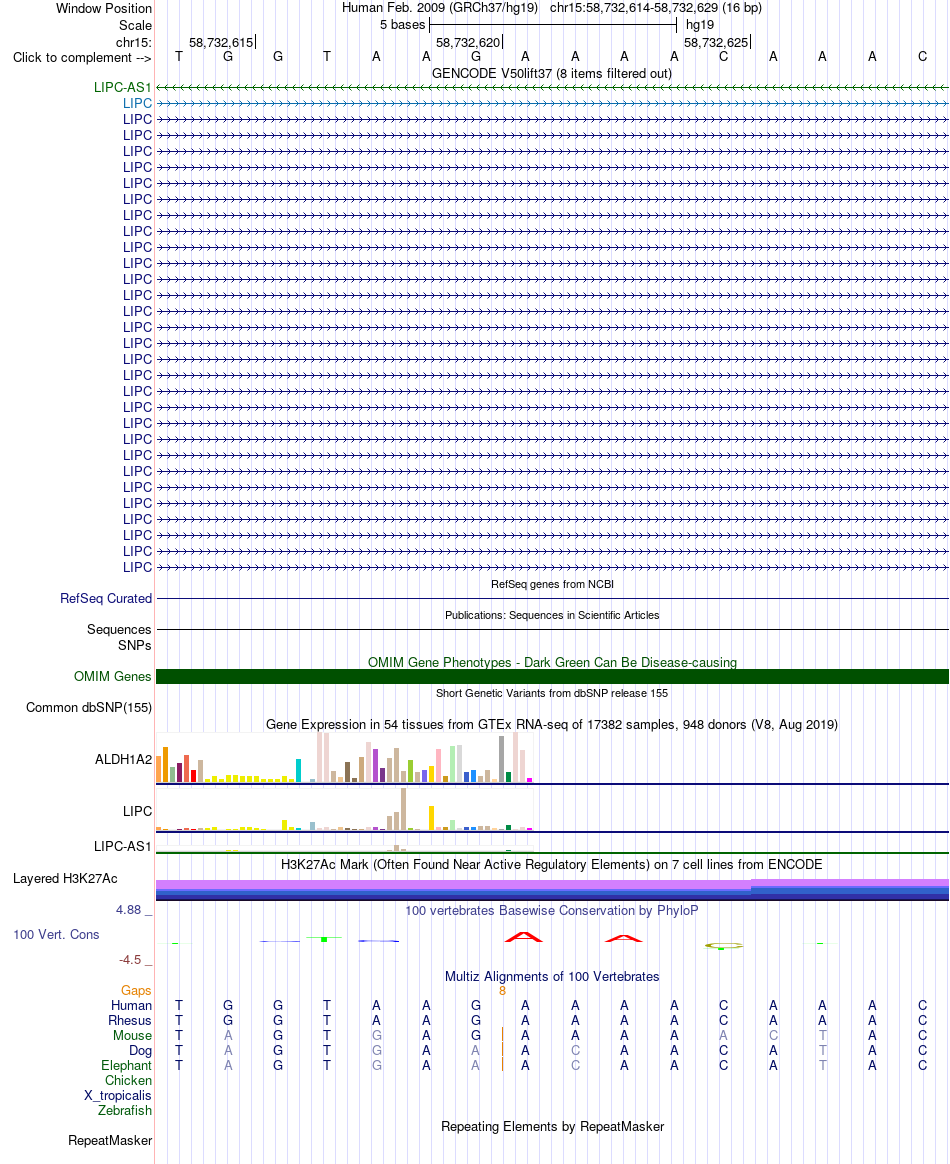Click the dark green OMIM gene bar
Screen dimensions: 950x1164
pyautogui.click(x=552, y=676)
